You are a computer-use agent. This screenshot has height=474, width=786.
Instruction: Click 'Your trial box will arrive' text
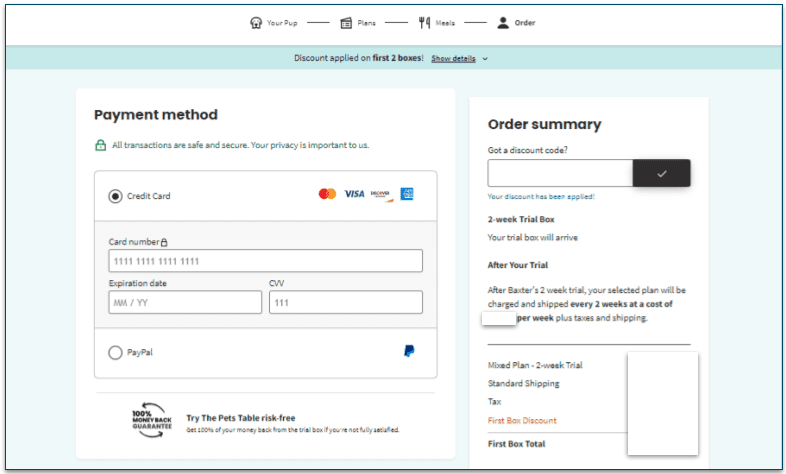point(532,238)
